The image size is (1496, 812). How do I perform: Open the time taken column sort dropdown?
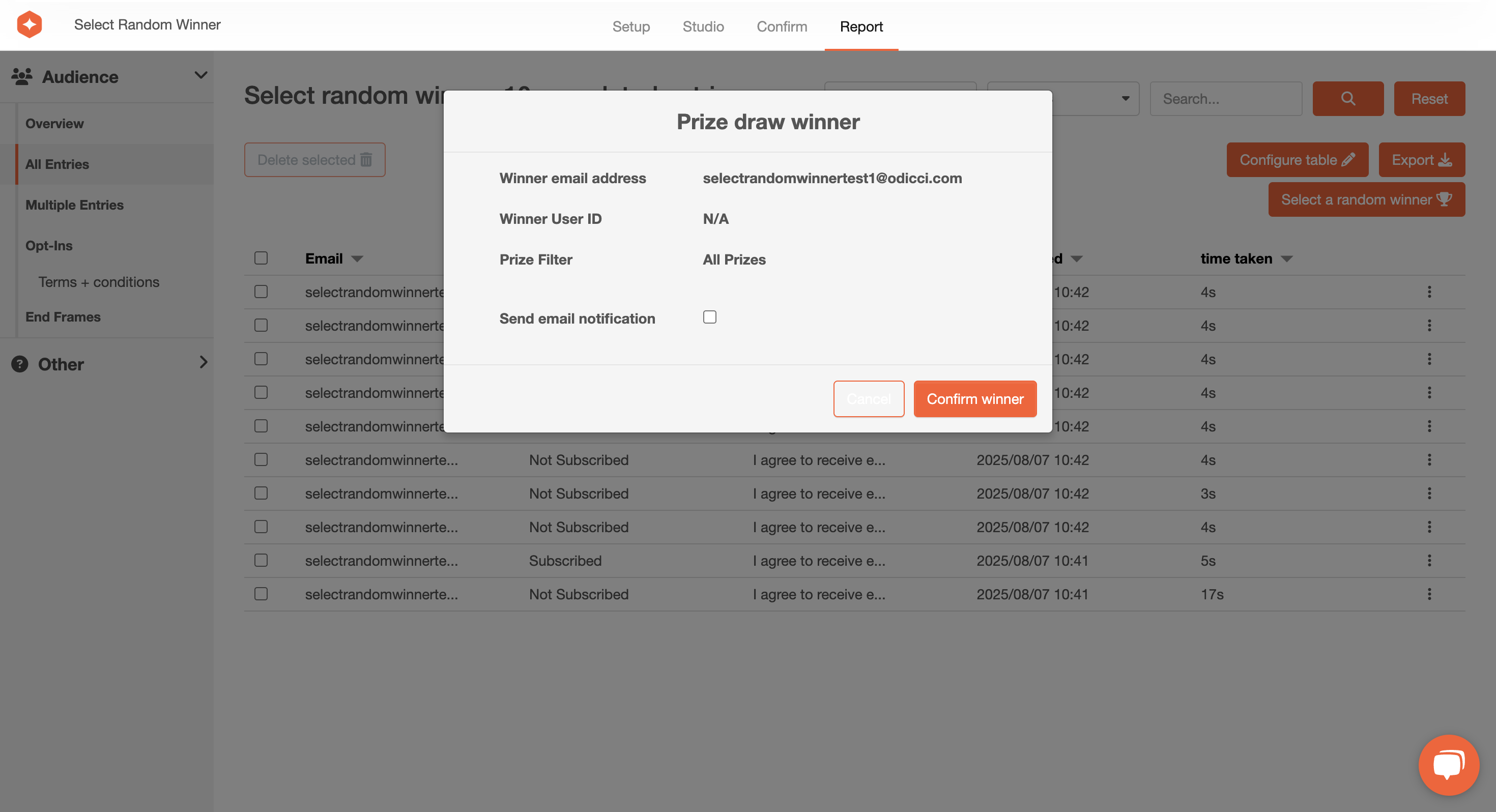tap(1286, 259)
